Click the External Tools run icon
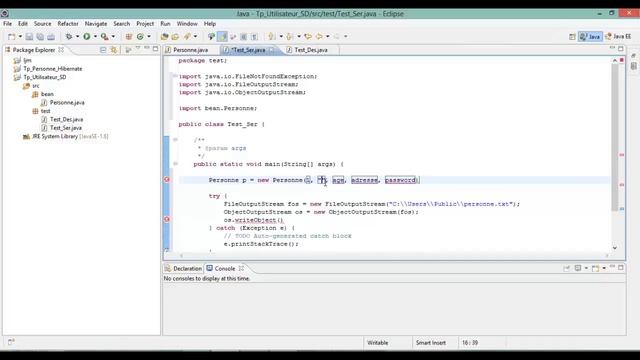The height and width of the screenshot is (360, 640). click(x=104, y=37)
